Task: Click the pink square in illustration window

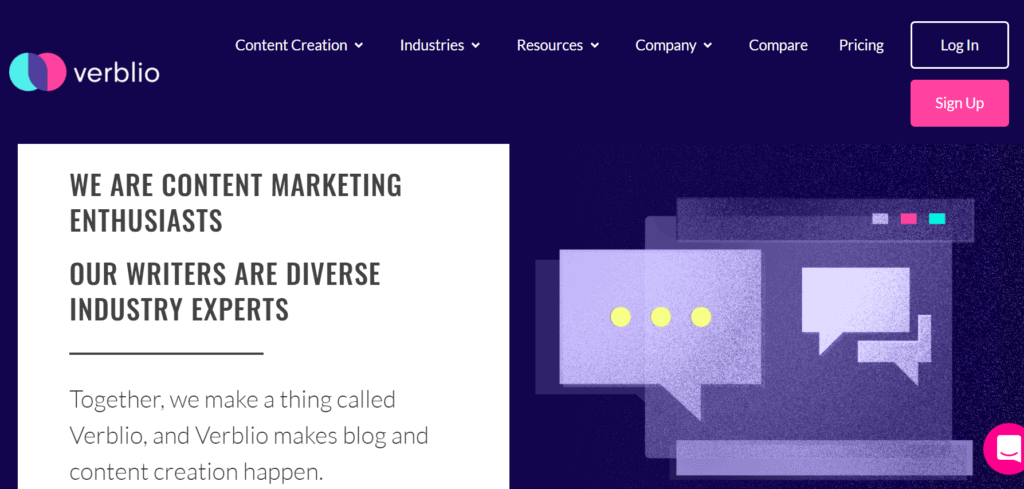Action: (908, 218)
